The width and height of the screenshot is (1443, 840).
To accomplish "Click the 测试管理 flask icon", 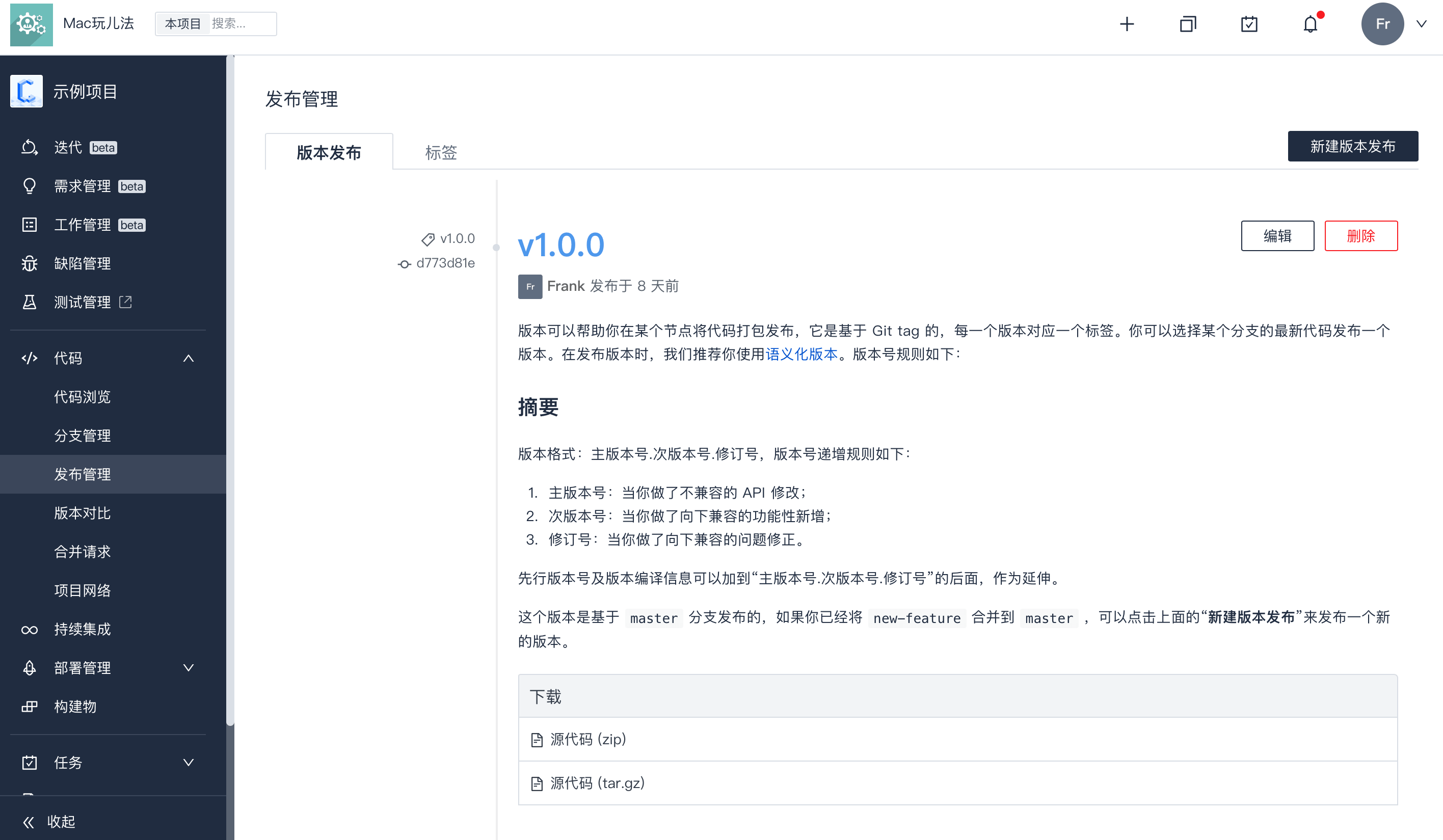I will pos(29,303).
